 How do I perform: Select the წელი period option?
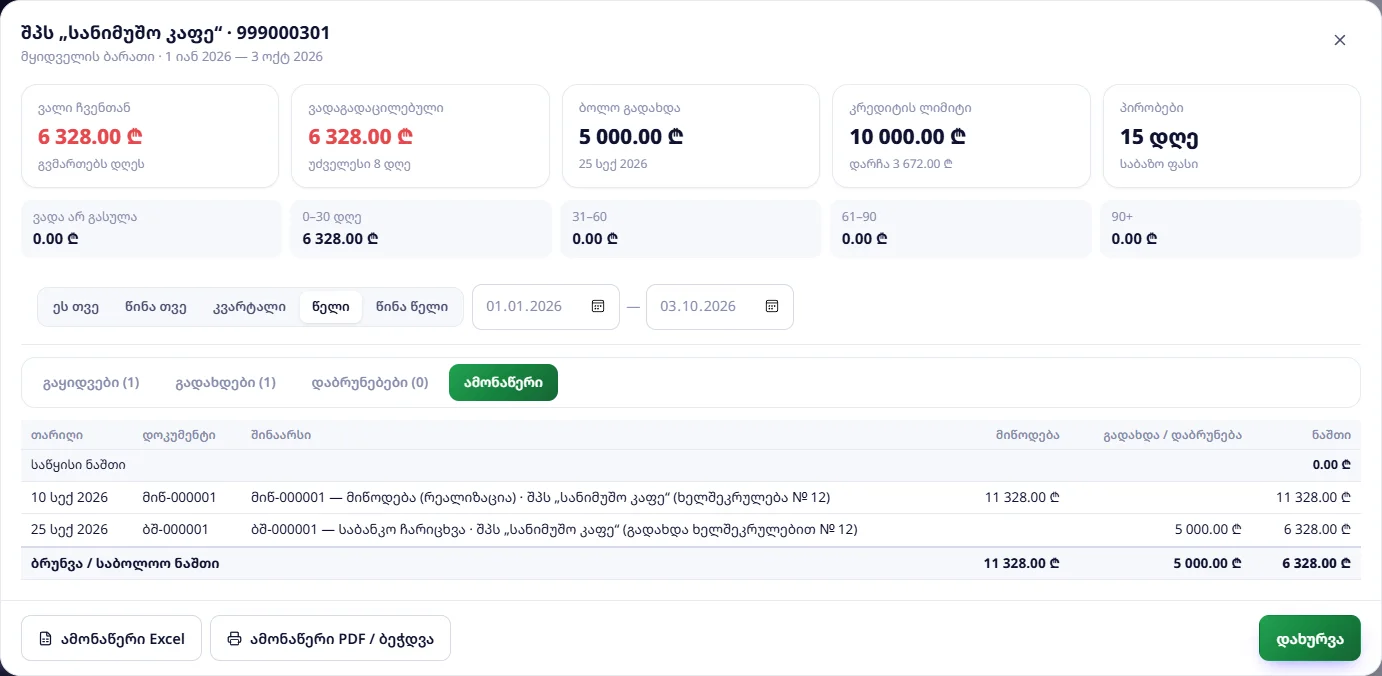point(331,307)
